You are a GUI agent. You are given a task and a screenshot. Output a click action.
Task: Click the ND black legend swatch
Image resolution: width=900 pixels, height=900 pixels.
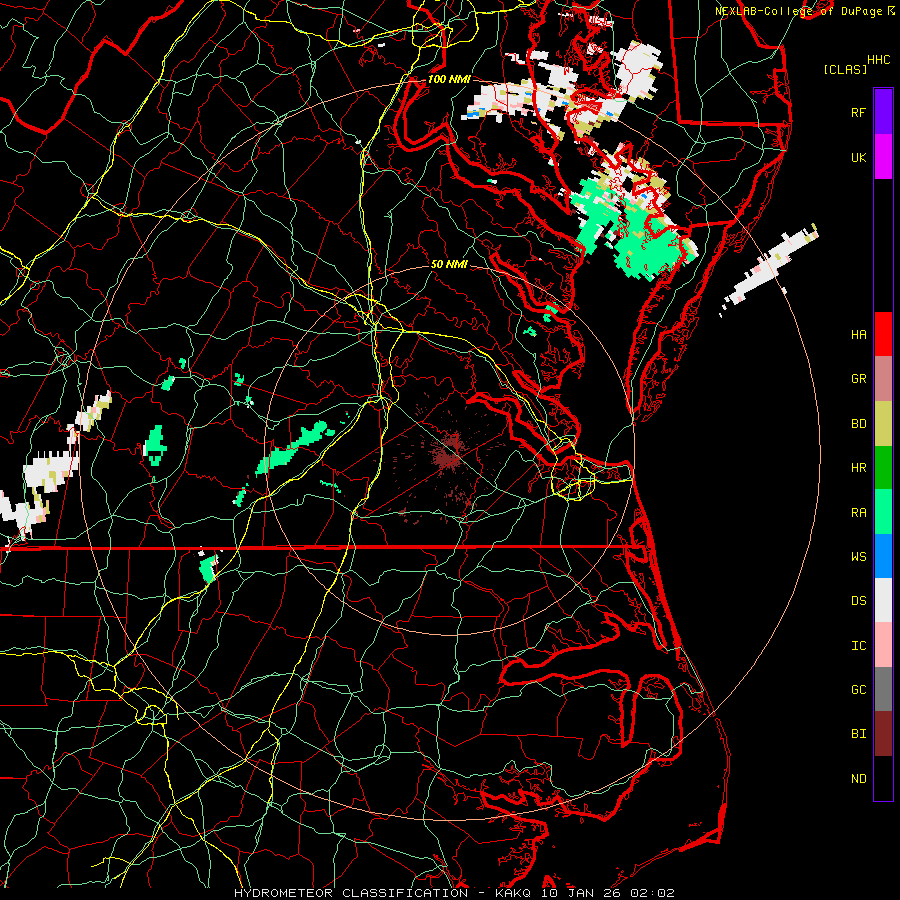[883, 778]
